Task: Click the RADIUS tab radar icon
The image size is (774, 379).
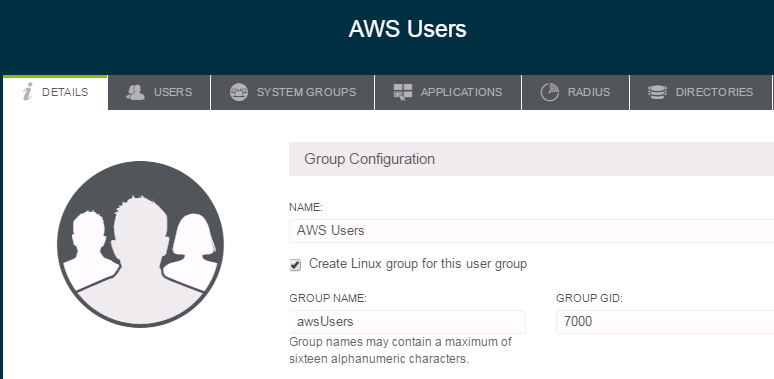Action: pyautogui.click(x=549, y=92)
